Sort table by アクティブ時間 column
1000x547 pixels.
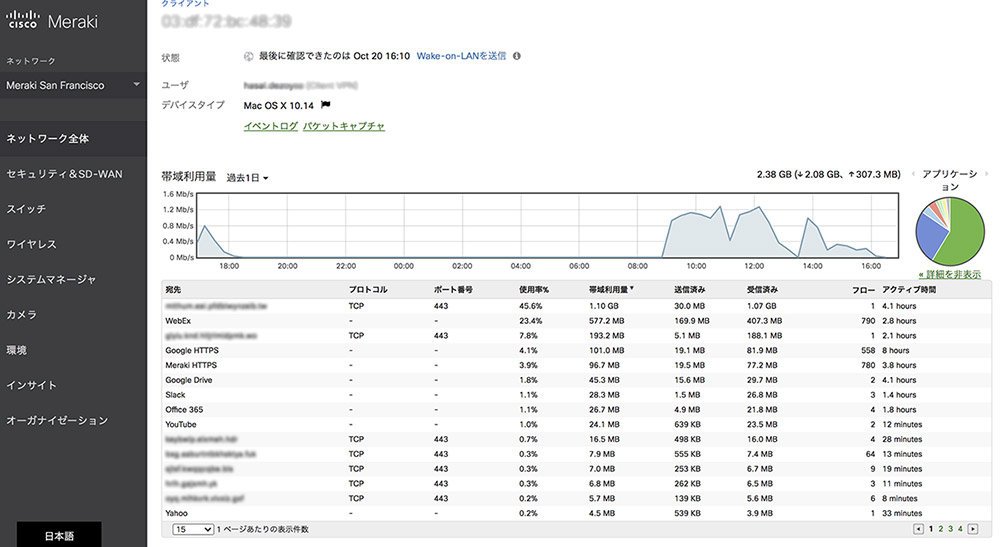point(909,289)
